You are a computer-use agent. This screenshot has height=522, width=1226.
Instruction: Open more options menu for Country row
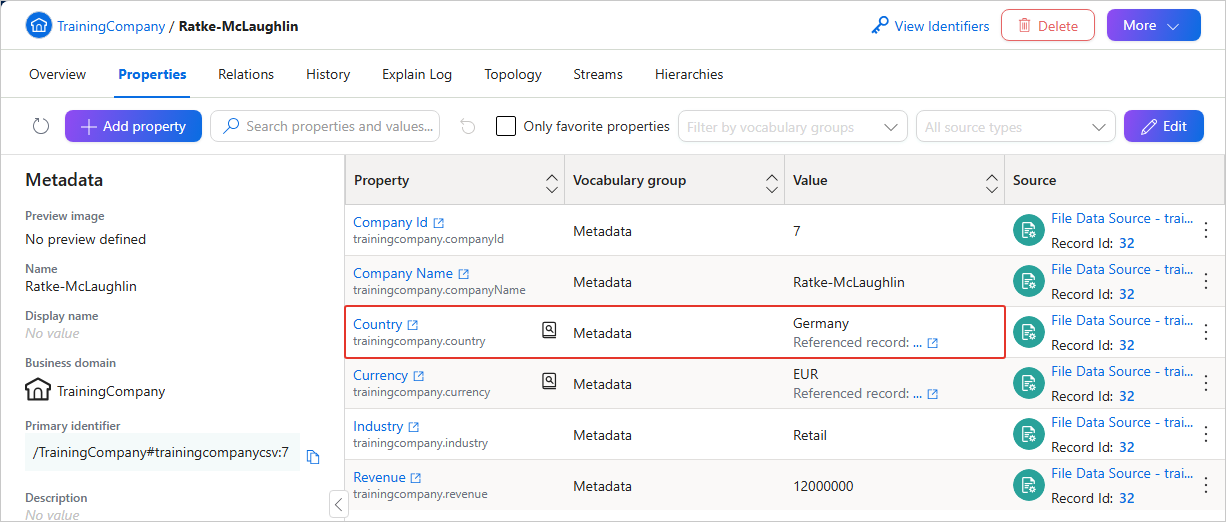pyautogui.click(x=1206, y=333)
